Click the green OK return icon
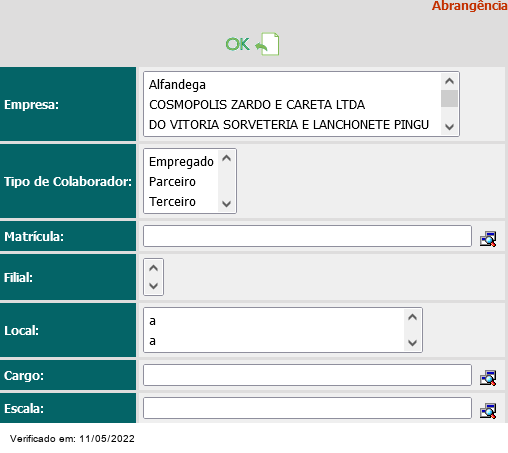The image size is (508, 453). pos(253,44)
